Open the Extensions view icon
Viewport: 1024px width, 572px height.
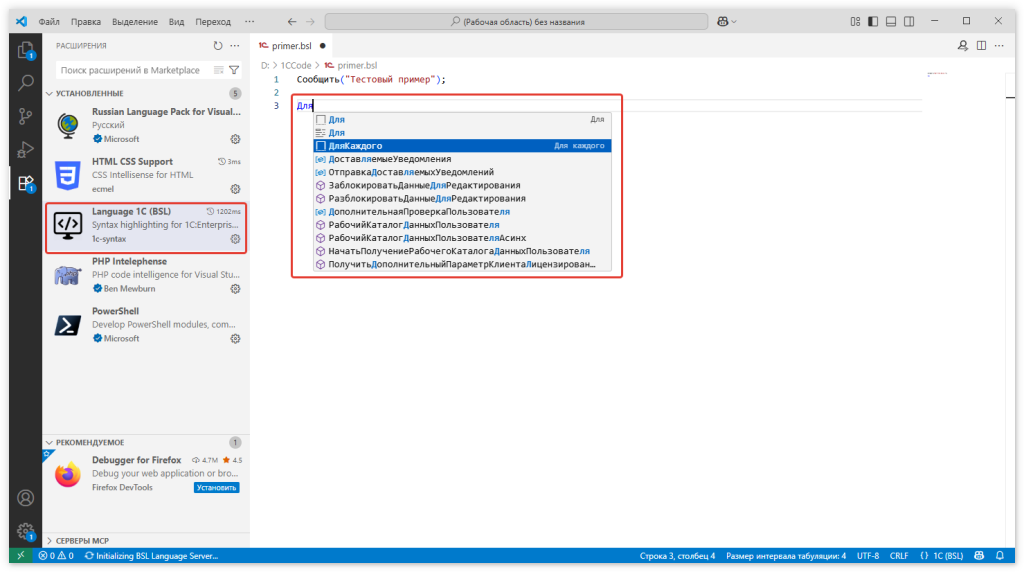(x=25, y=183)
